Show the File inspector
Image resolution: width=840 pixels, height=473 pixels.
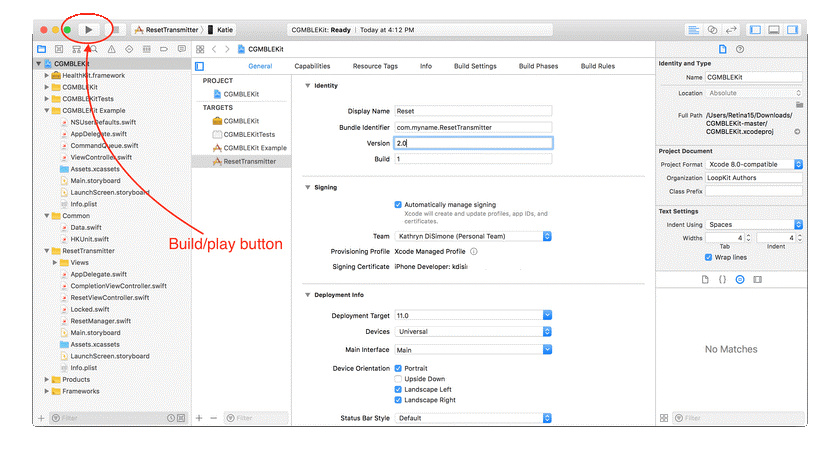(723, 49)
